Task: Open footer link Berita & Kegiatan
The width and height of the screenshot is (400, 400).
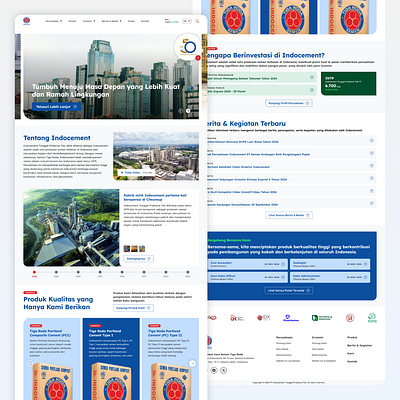Action: (x=360, y=345)
